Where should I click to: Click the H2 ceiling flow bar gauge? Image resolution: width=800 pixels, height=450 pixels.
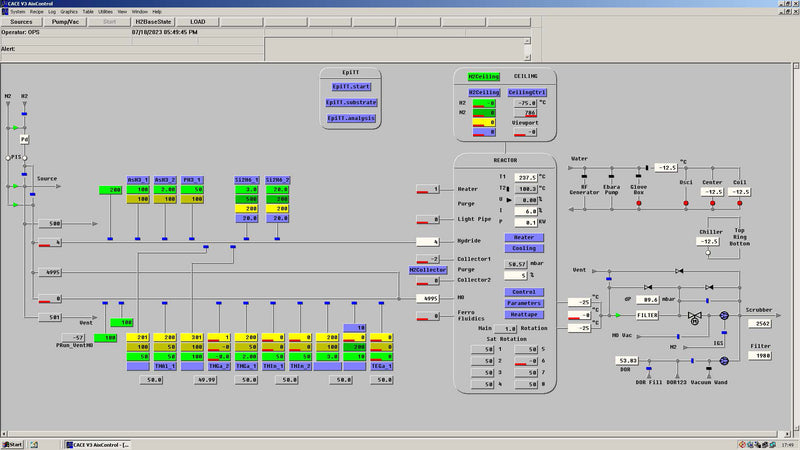(484, 103)
